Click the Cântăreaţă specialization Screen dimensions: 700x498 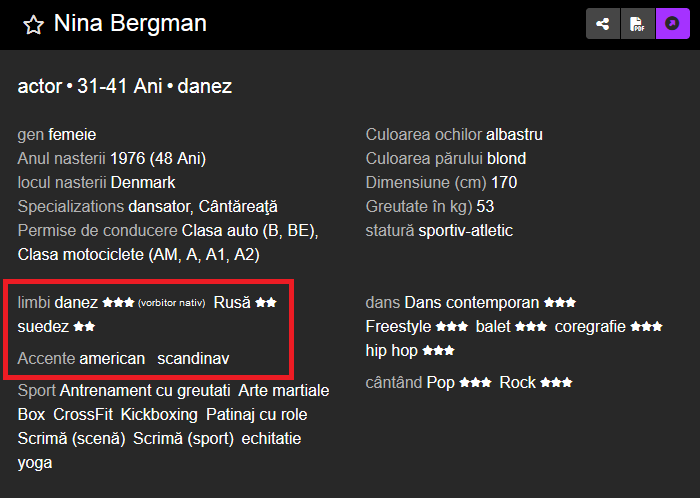pyautogui.click(x=238, y=207)
